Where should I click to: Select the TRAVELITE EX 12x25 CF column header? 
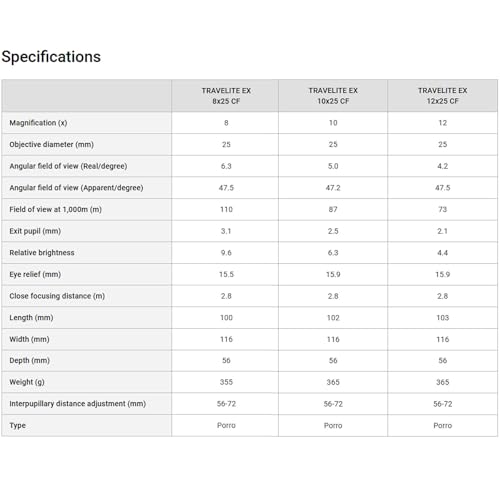coord(443,96)
